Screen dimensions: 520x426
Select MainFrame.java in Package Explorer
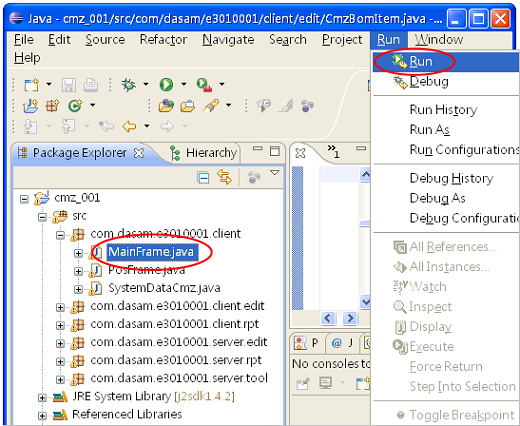point(151,252)
